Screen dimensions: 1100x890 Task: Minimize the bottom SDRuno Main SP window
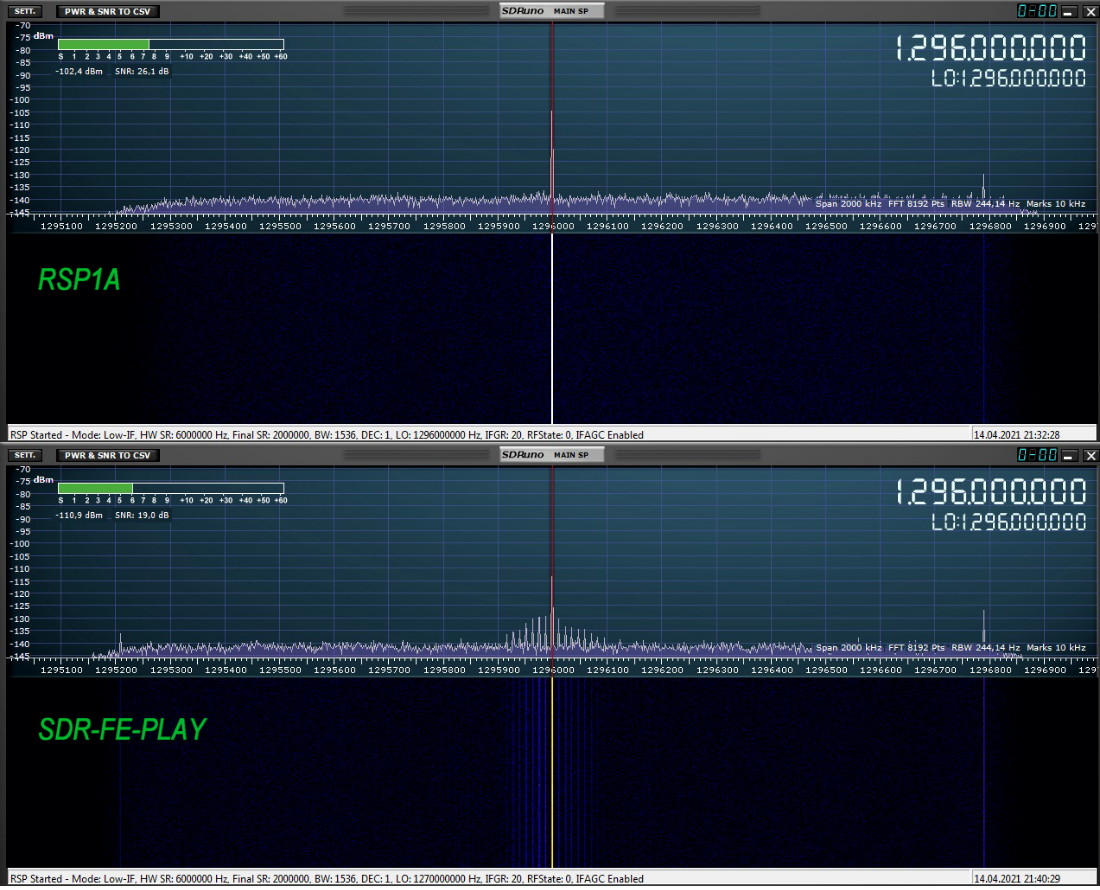pos(1068,456)
